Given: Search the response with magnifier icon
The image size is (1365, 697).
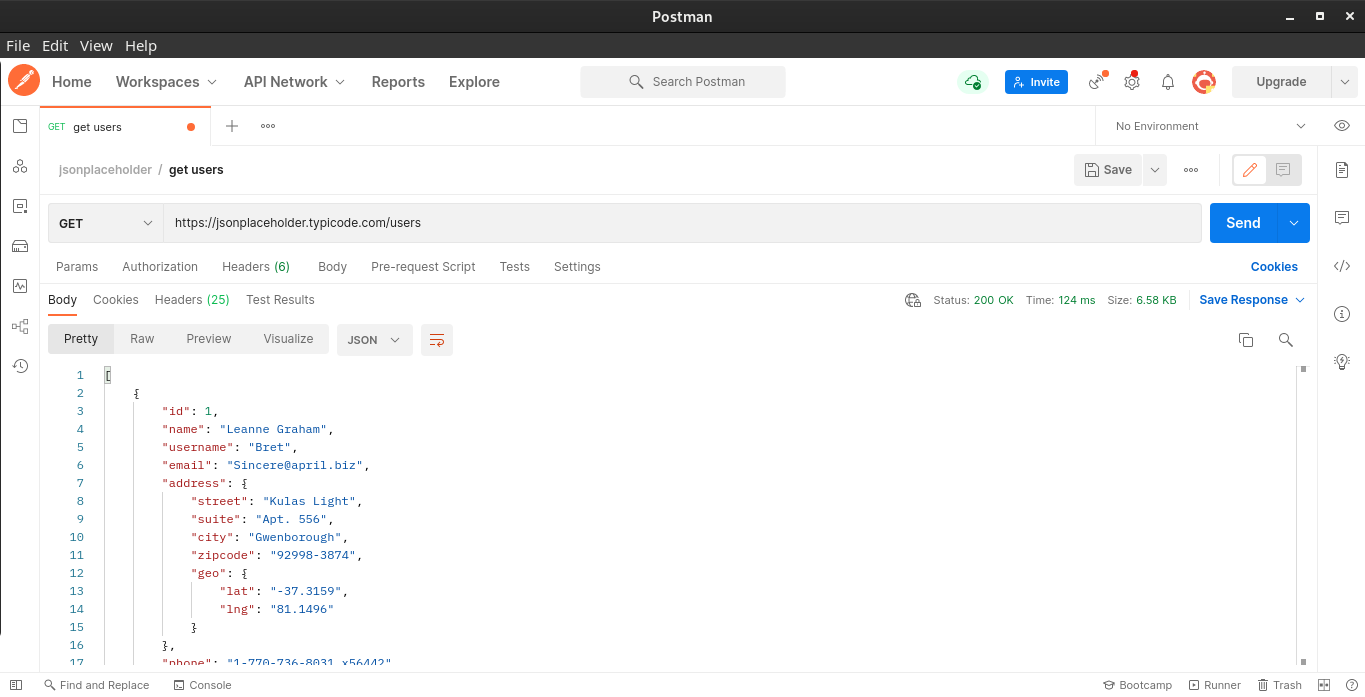Looking at the screenshot, I should (1286, 340).
